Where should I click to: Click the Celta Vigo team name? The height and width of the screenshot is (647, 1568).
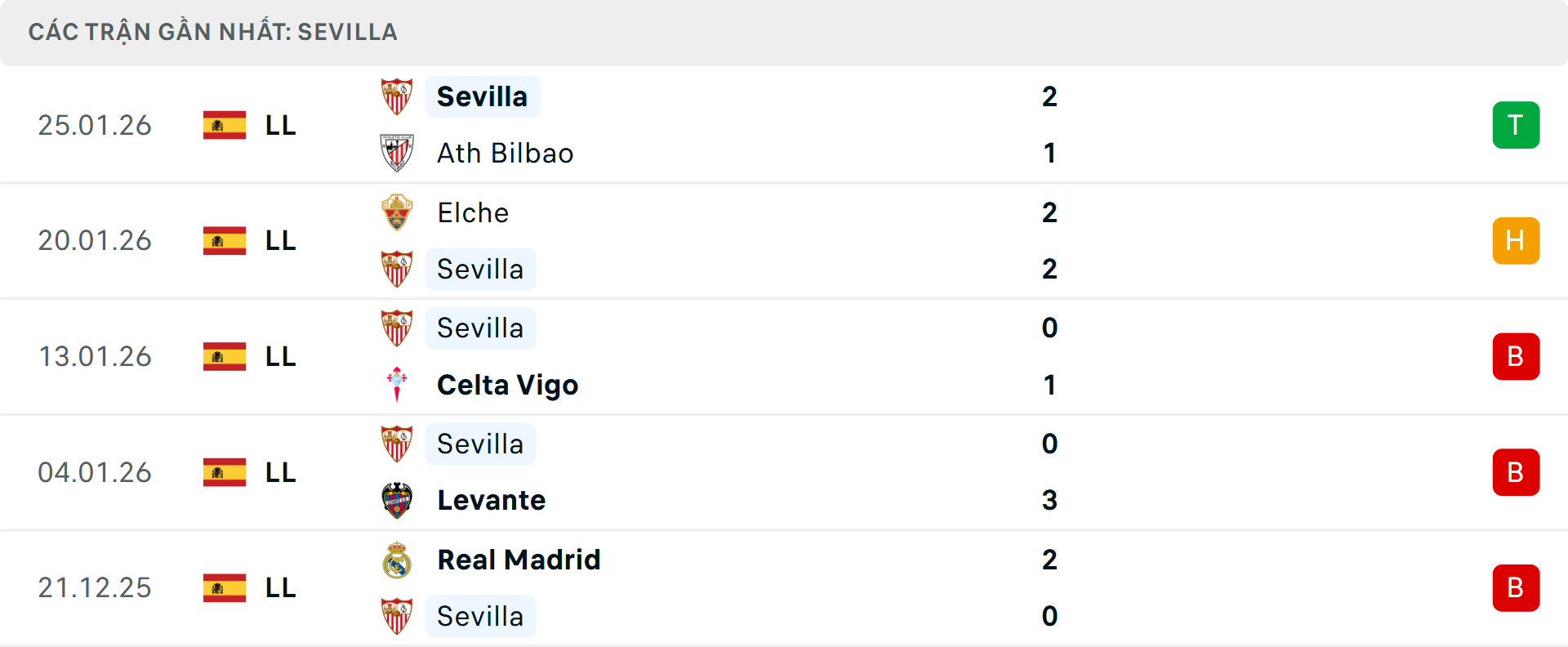(506, 384)
